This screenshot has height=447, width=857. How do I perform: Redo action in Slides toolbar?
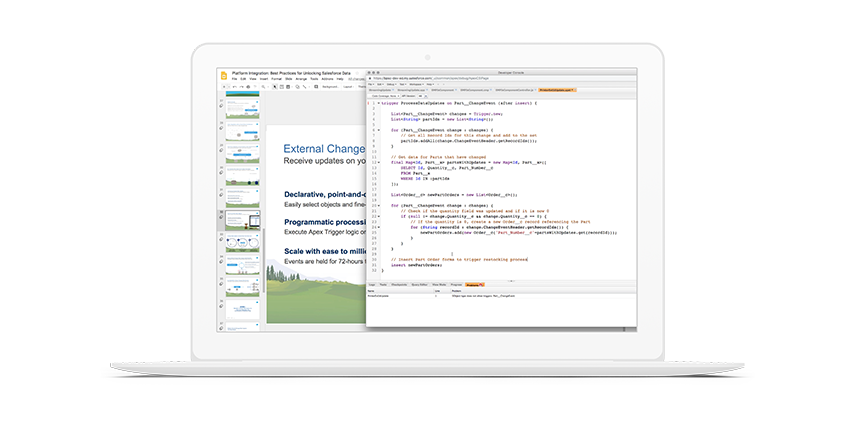(242, 87)
